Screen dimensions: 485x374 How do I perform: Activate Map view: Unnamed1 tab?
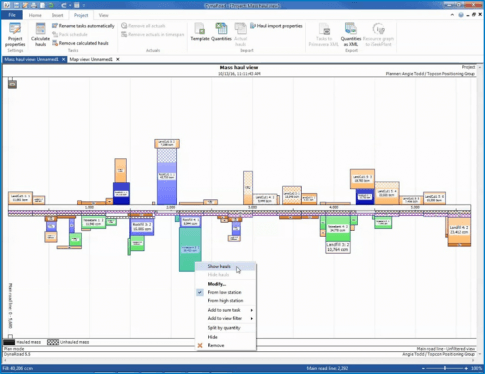[91, 59]
